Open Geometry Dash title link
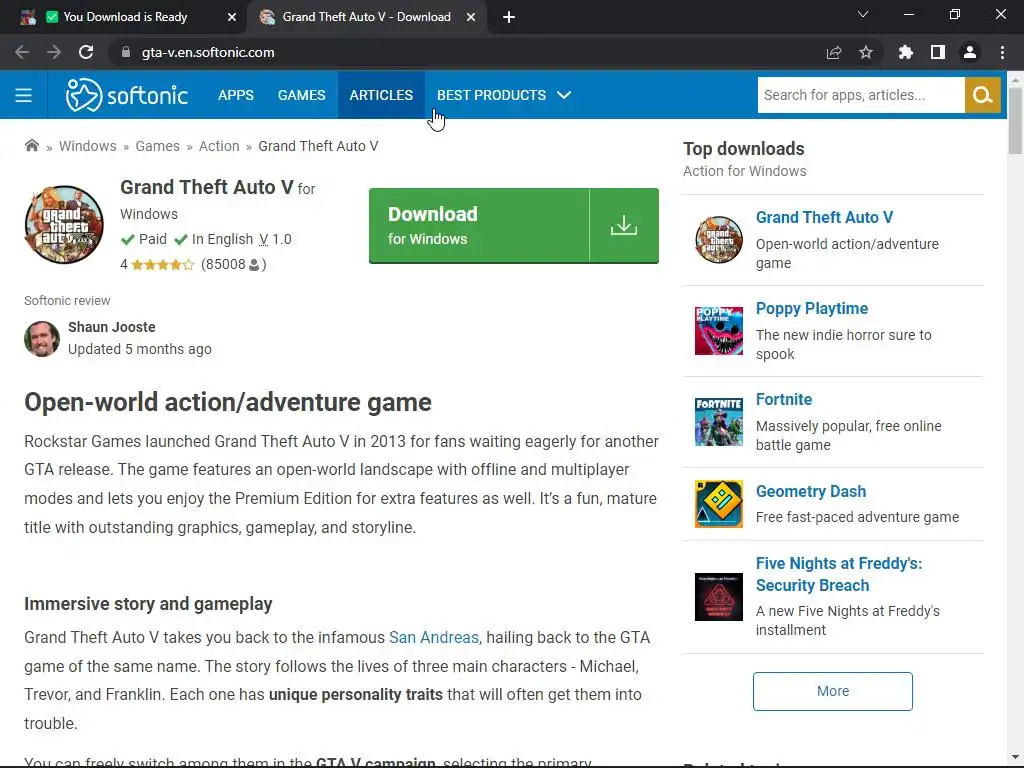Viewport: 1024px width, 768px height. tap(810, 491)
